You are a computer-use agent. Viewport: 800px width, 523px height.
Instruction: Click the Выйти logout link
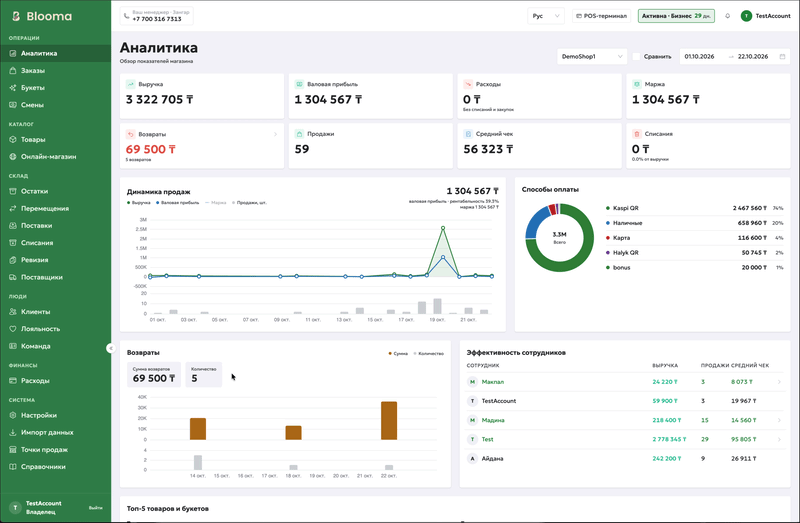click(95, 508)
